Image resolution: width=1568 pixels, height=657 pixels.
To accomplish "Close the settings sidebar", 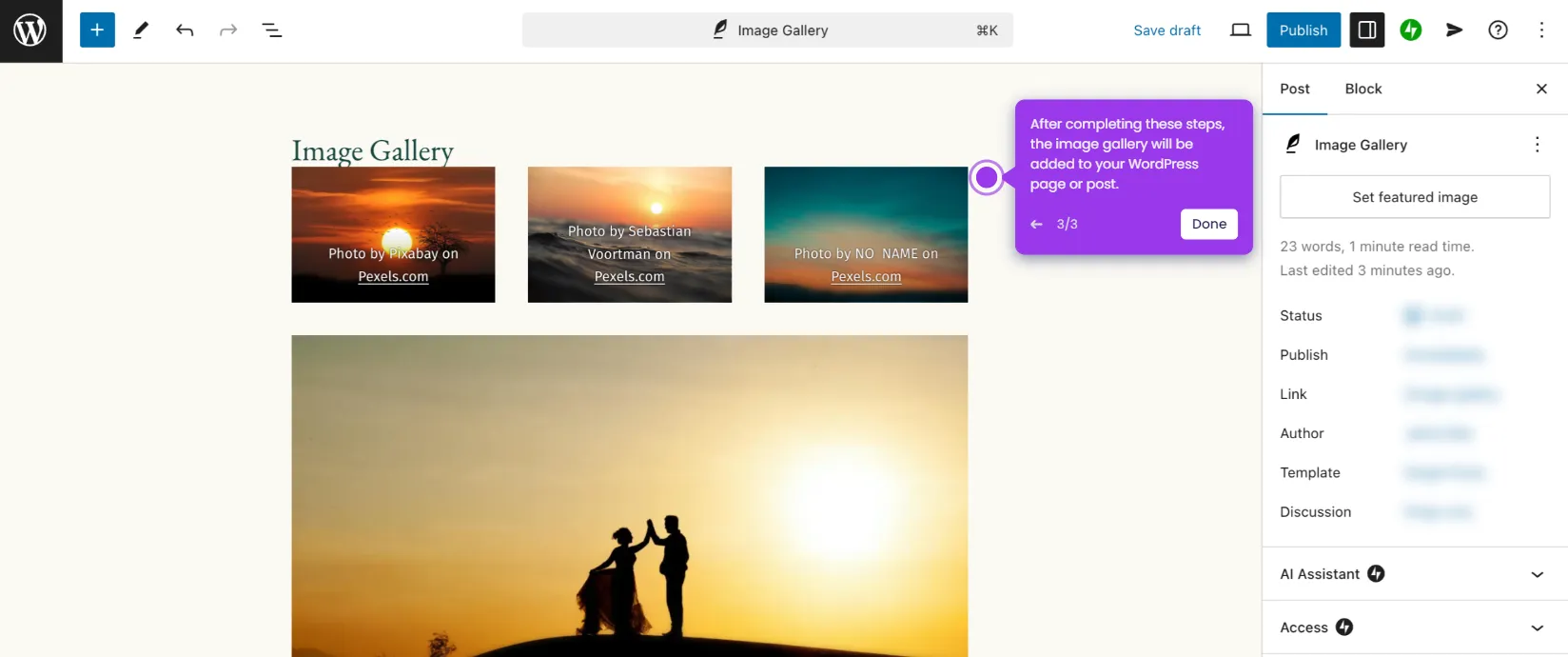I will coord(1542,89).
